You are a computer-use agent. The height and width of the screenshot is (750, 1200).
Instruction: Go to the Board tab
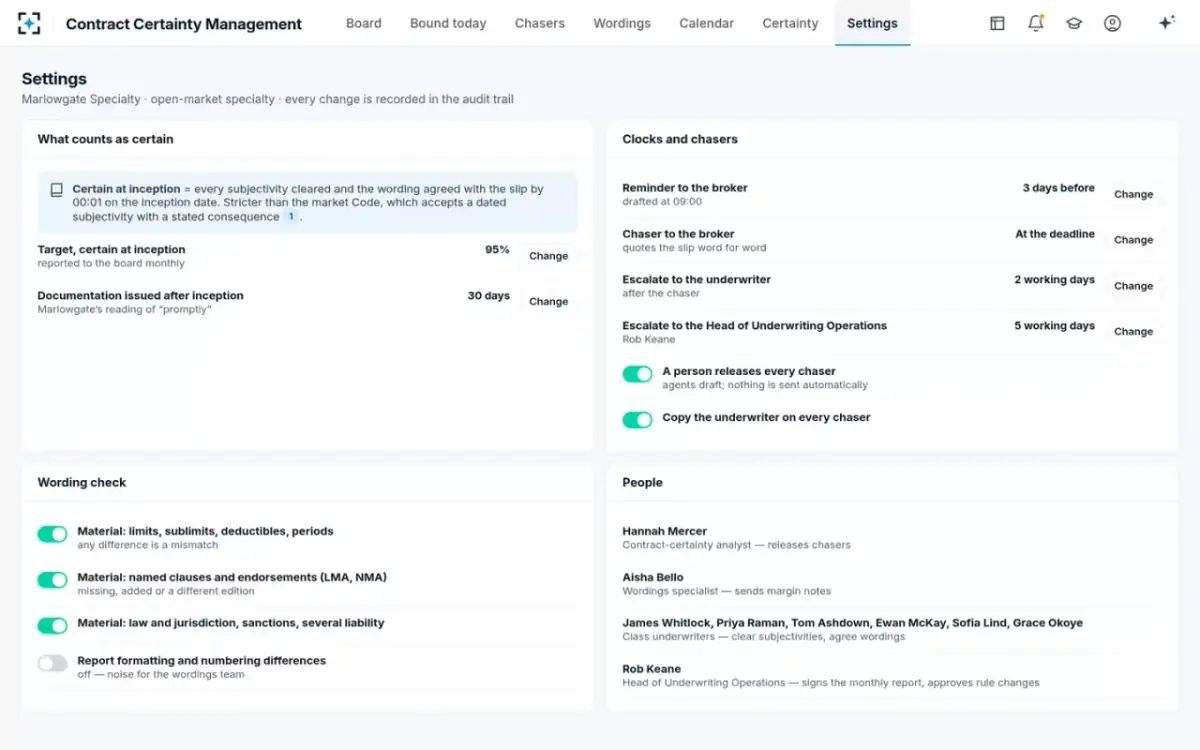363,23
